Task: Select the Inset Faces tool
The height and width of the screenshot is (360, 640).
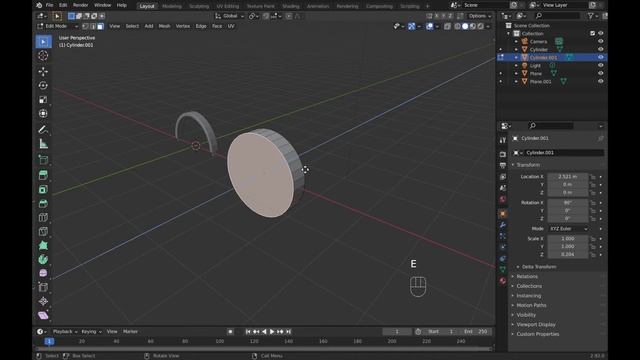Action: [x=43, y=189]
